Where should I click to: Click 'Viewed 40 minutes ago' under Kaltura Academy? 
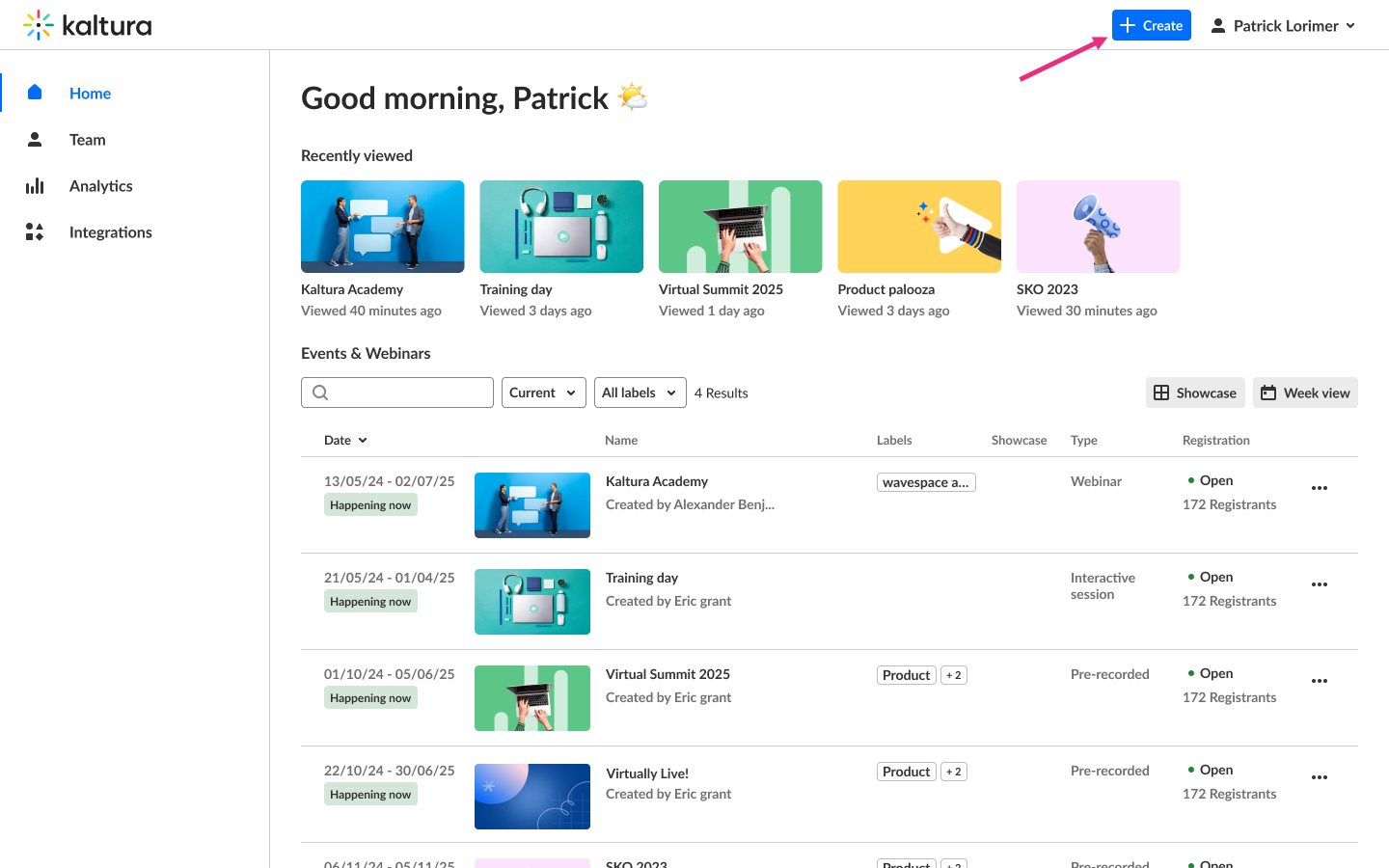[371, 311]
